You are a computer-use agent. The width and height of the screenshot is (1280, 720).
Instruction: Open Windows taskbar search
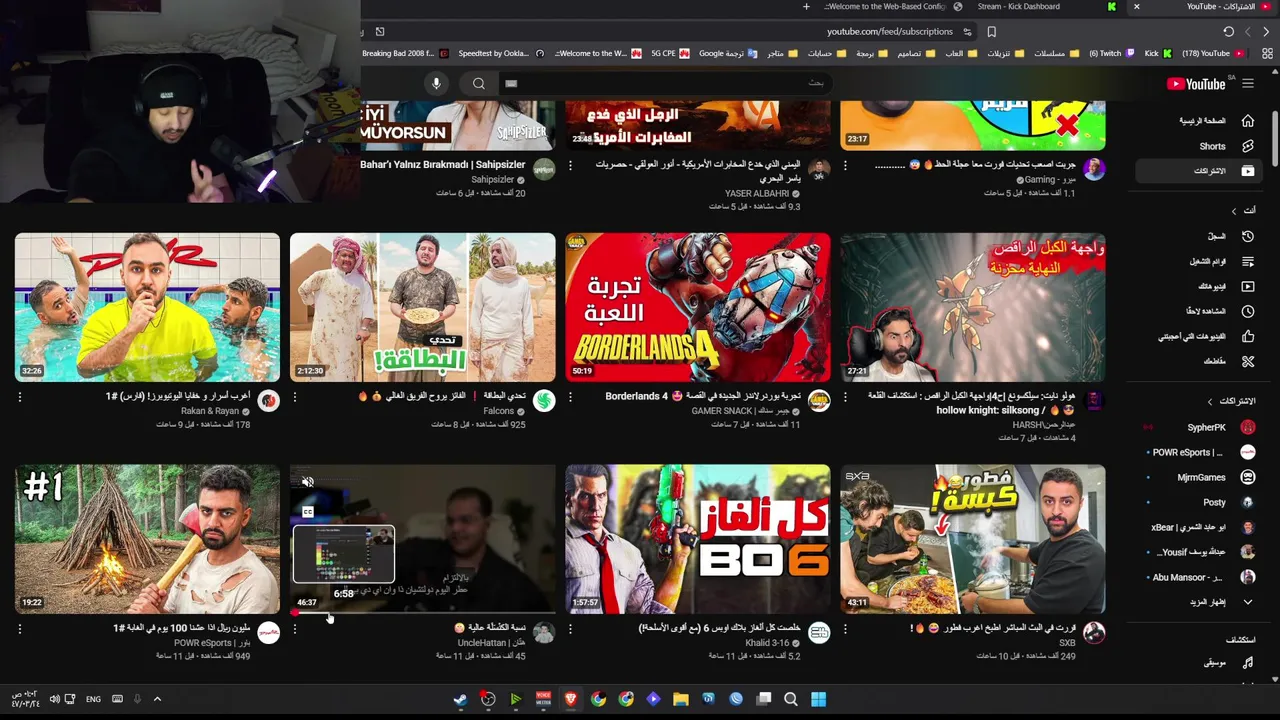pyautogui.click(x=790, y=699)
